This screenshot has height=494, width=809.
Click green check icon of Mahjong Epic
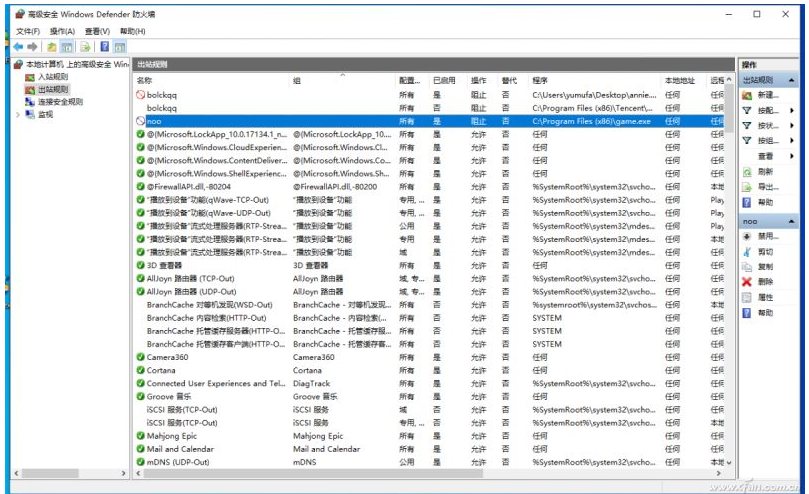pyautogui.click(x=140, y=436)
